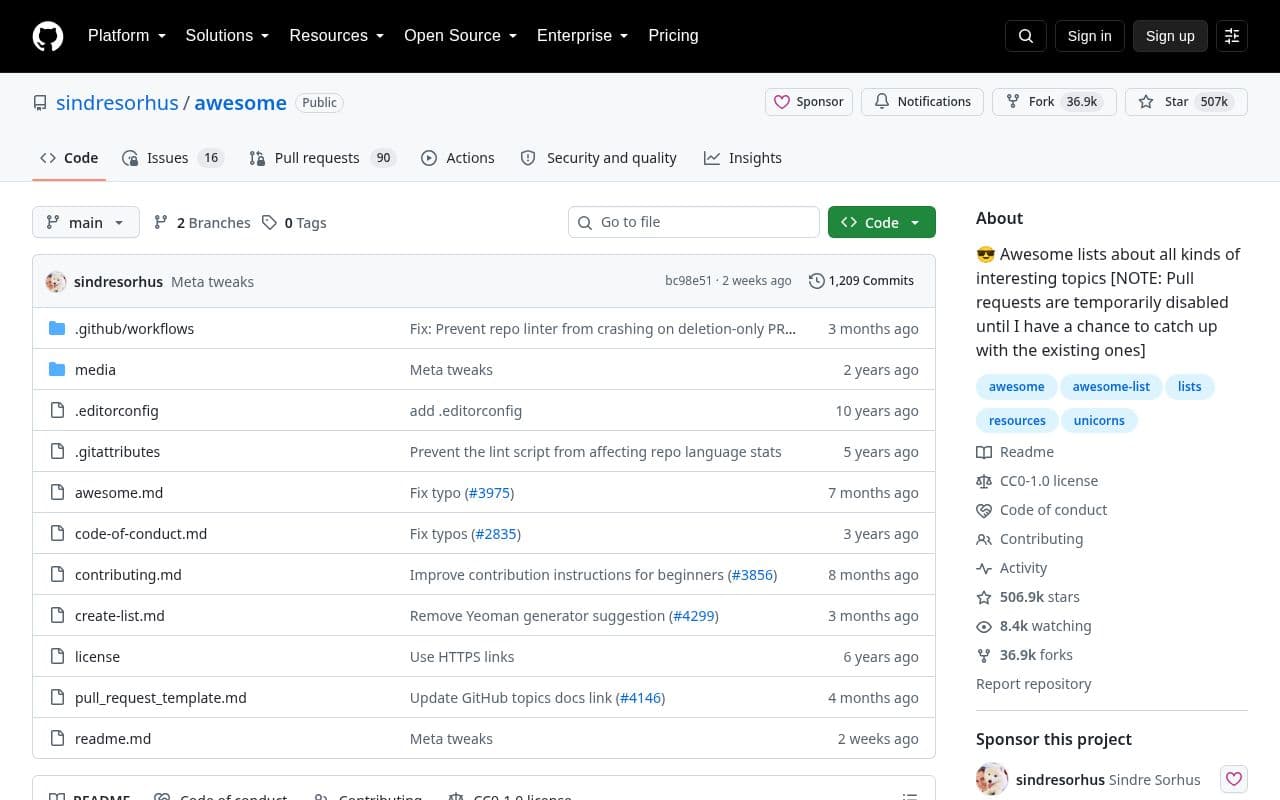Open the Pricing page

tap(673, 36)
